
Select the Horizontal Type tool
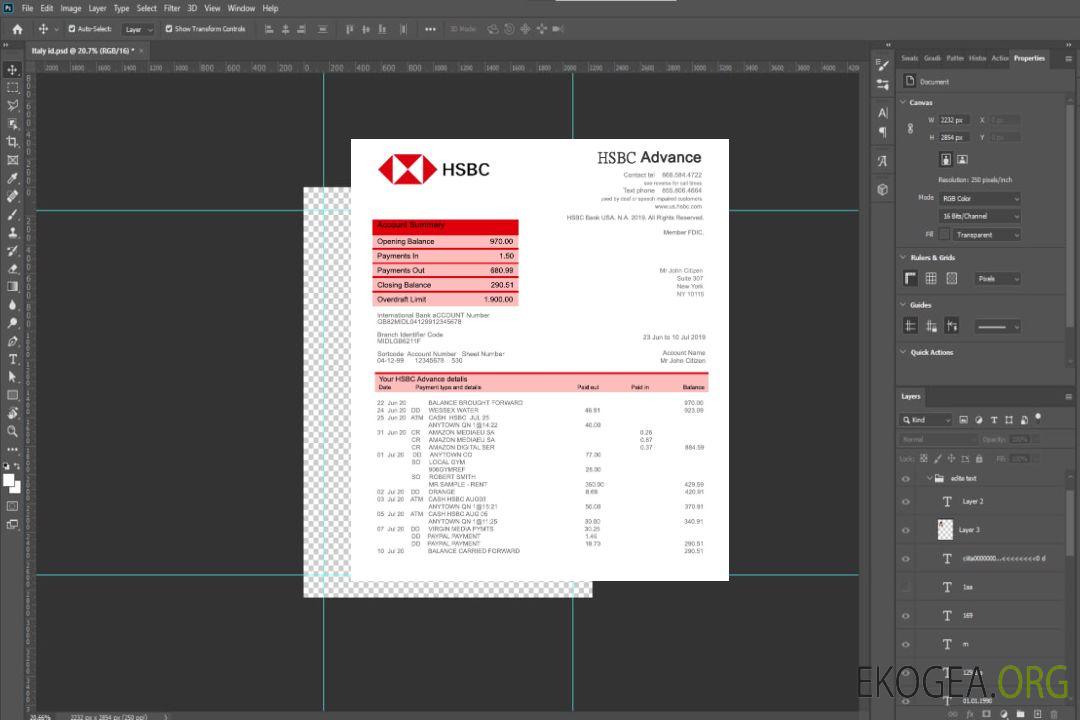12,359
